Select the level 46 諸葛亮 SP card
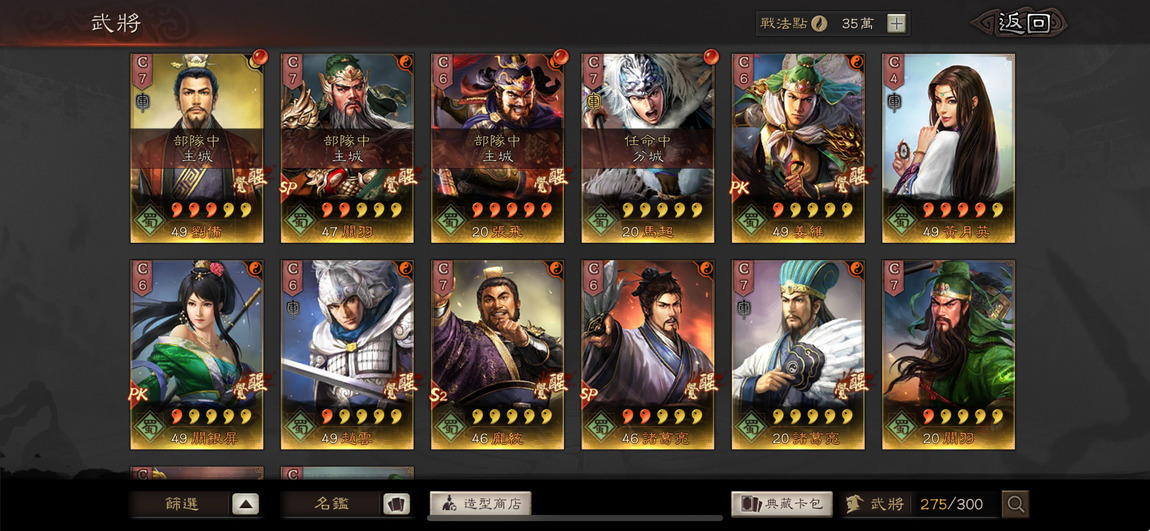The height and width of the screenshot is (531, 1150). pos(648,354)
